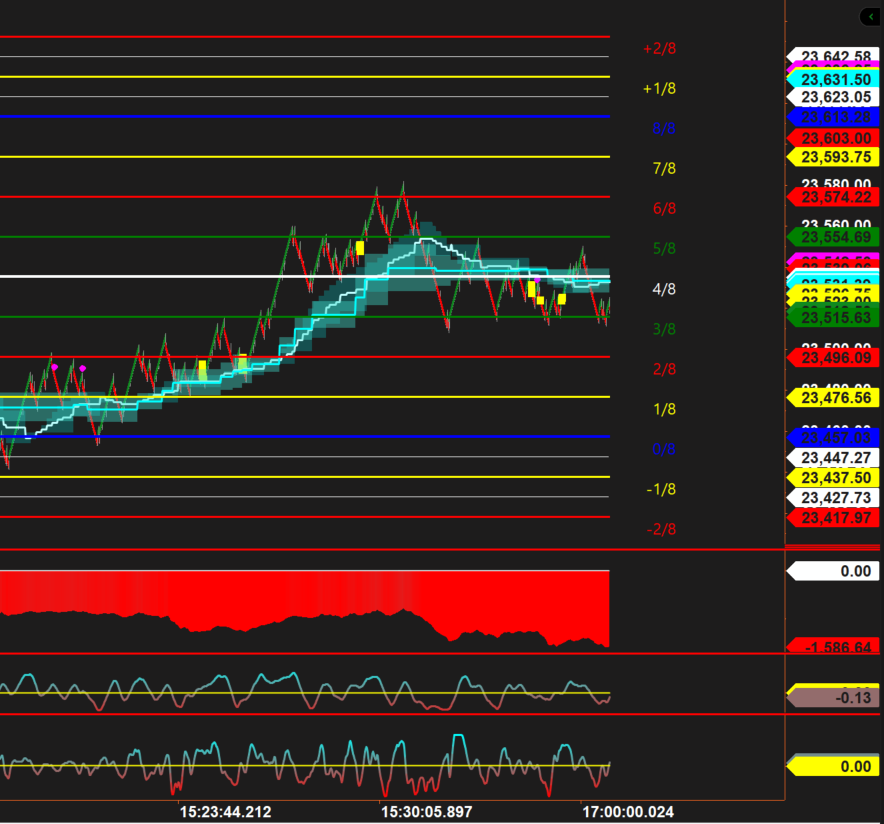This screenshot has width=884, height=824.
Task: Click the red 6/8 level label
Action: pyautogui.click(x=664, y=209)
